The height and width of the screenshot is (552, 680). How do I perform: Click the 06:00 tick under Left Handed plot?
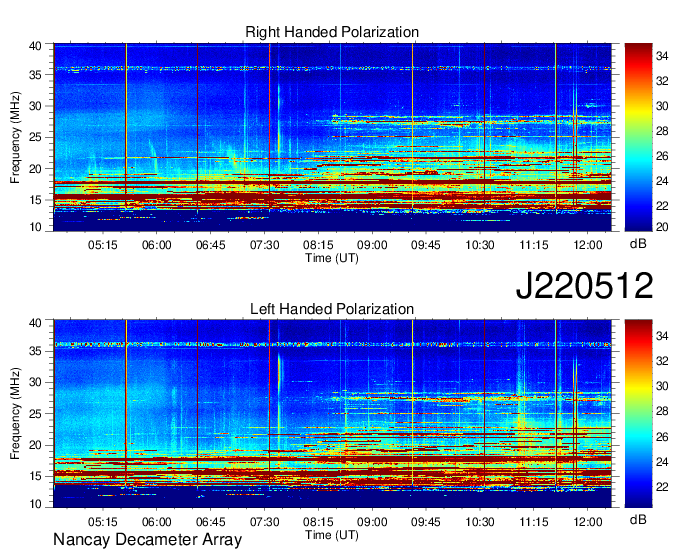pos(157,522)
